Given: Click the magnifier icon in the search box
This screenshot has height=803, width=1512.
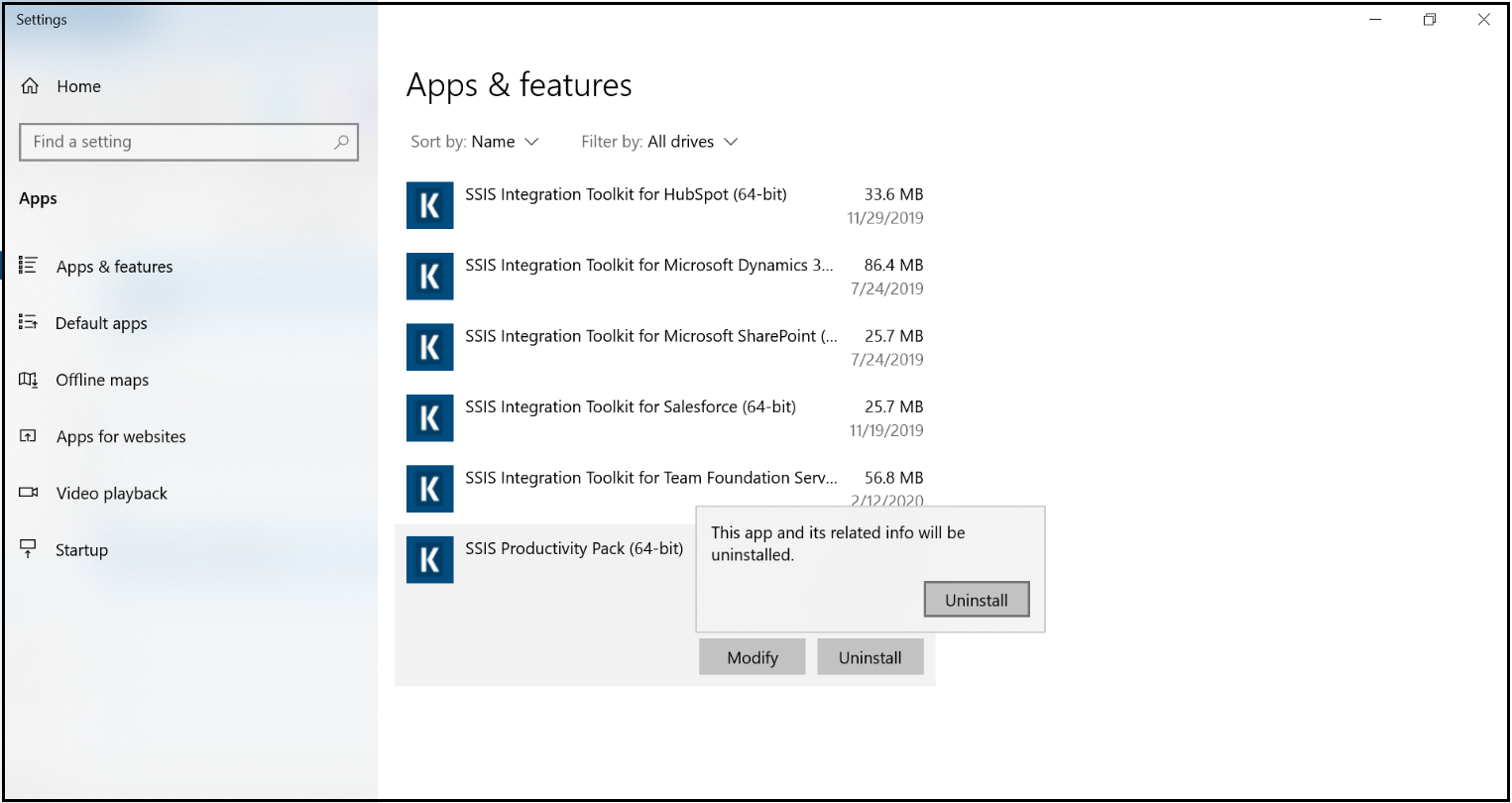Looking at the screenshot, I should [341, 142].
